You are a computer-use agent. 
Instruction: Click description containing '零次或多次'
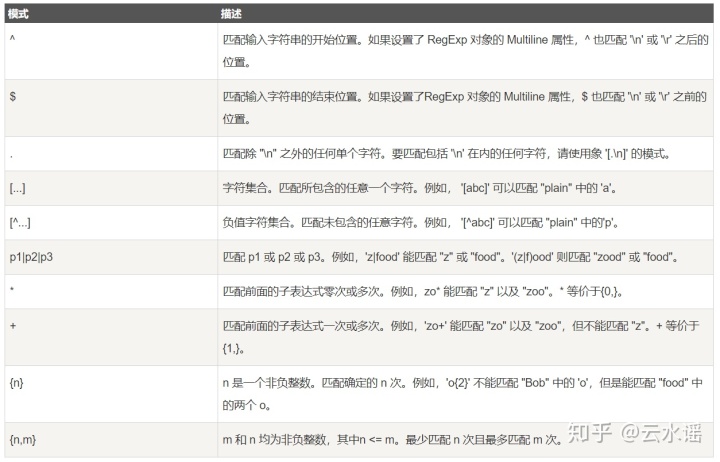pyautogui.click(x=465, y=292)
